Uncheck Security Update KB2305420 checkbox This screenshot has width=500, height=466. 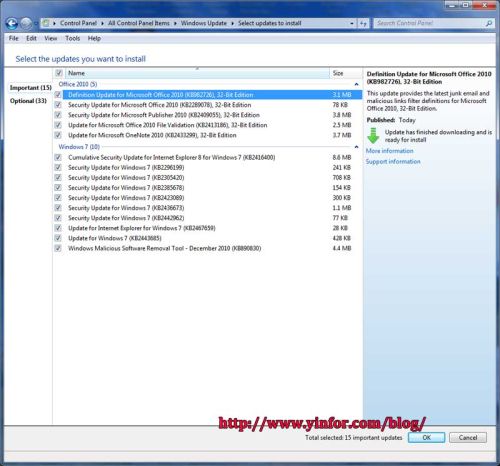58,178
